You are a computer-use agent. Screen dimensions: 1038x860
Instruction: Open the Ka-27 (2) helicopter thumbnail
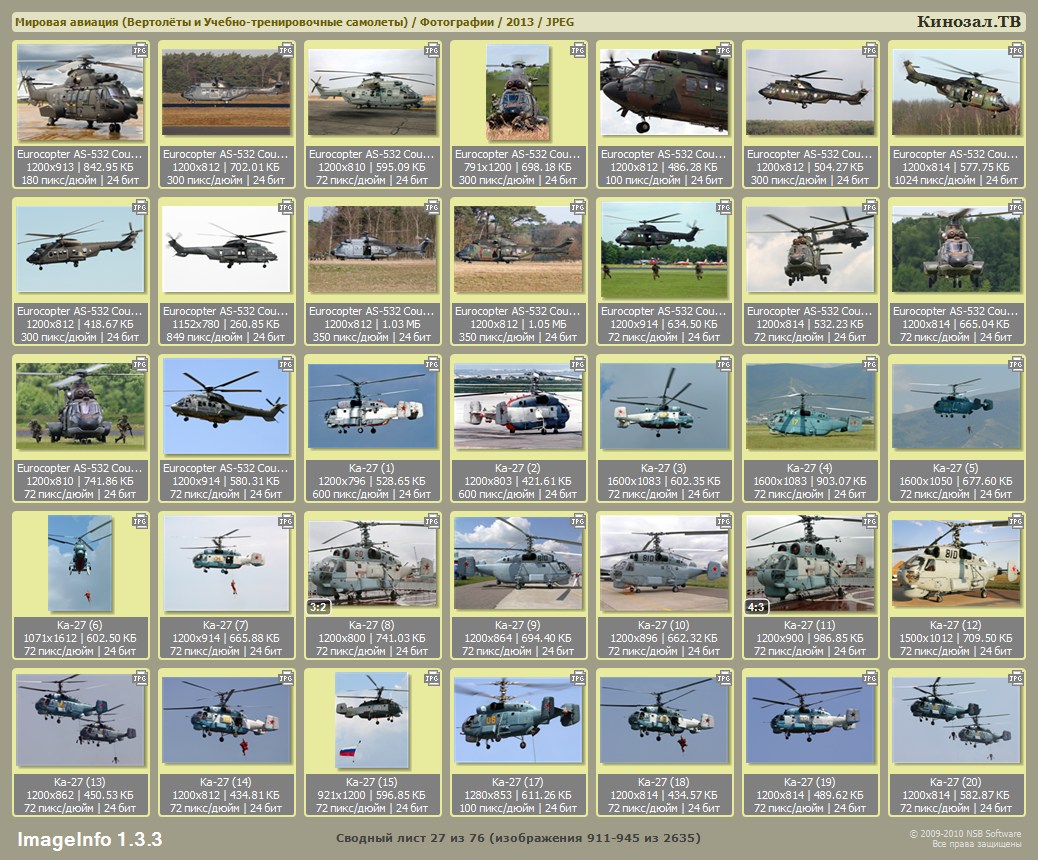coord(518,406)
